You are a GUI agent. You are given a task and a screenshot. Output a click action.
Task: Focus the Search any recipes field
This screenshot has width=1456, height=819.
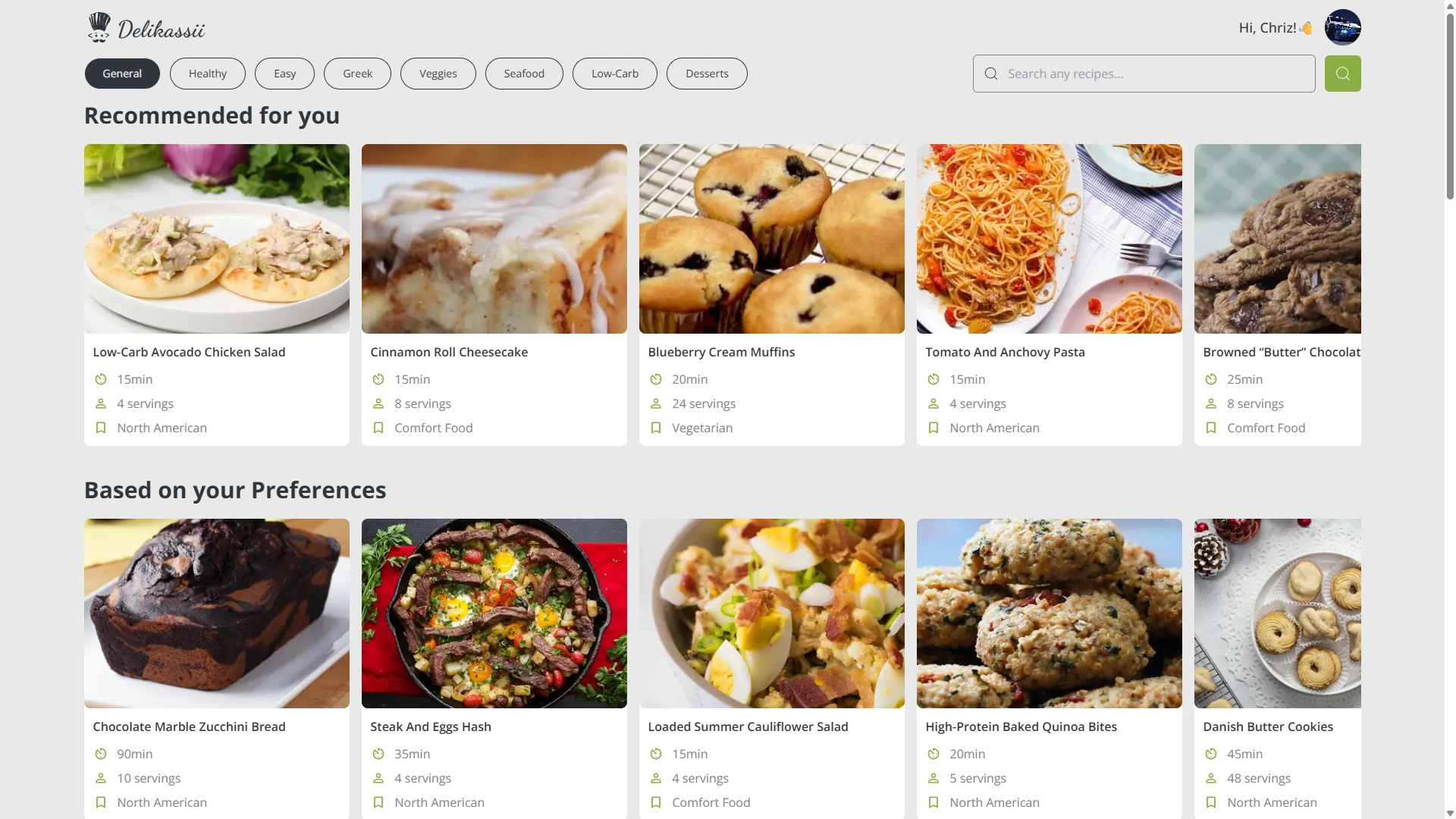tap(1144, 74)
